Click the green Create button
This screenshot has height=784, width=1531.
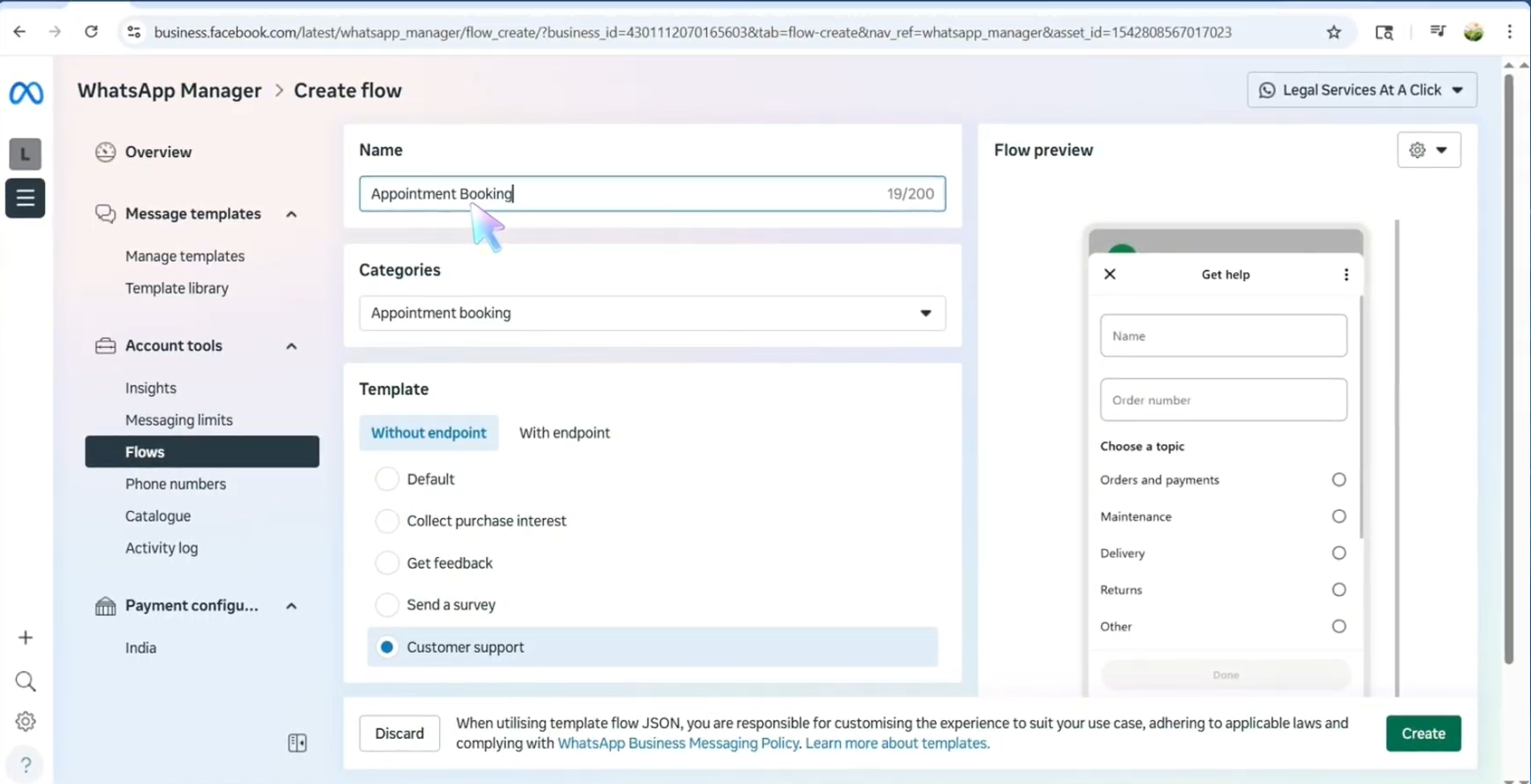(1422, 733)
